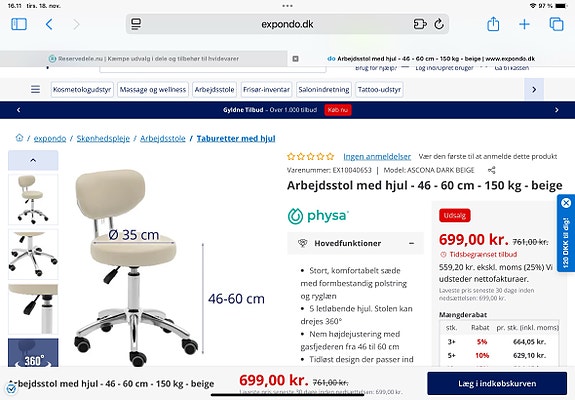Reload the expondo.dk page

pos(439,24)
